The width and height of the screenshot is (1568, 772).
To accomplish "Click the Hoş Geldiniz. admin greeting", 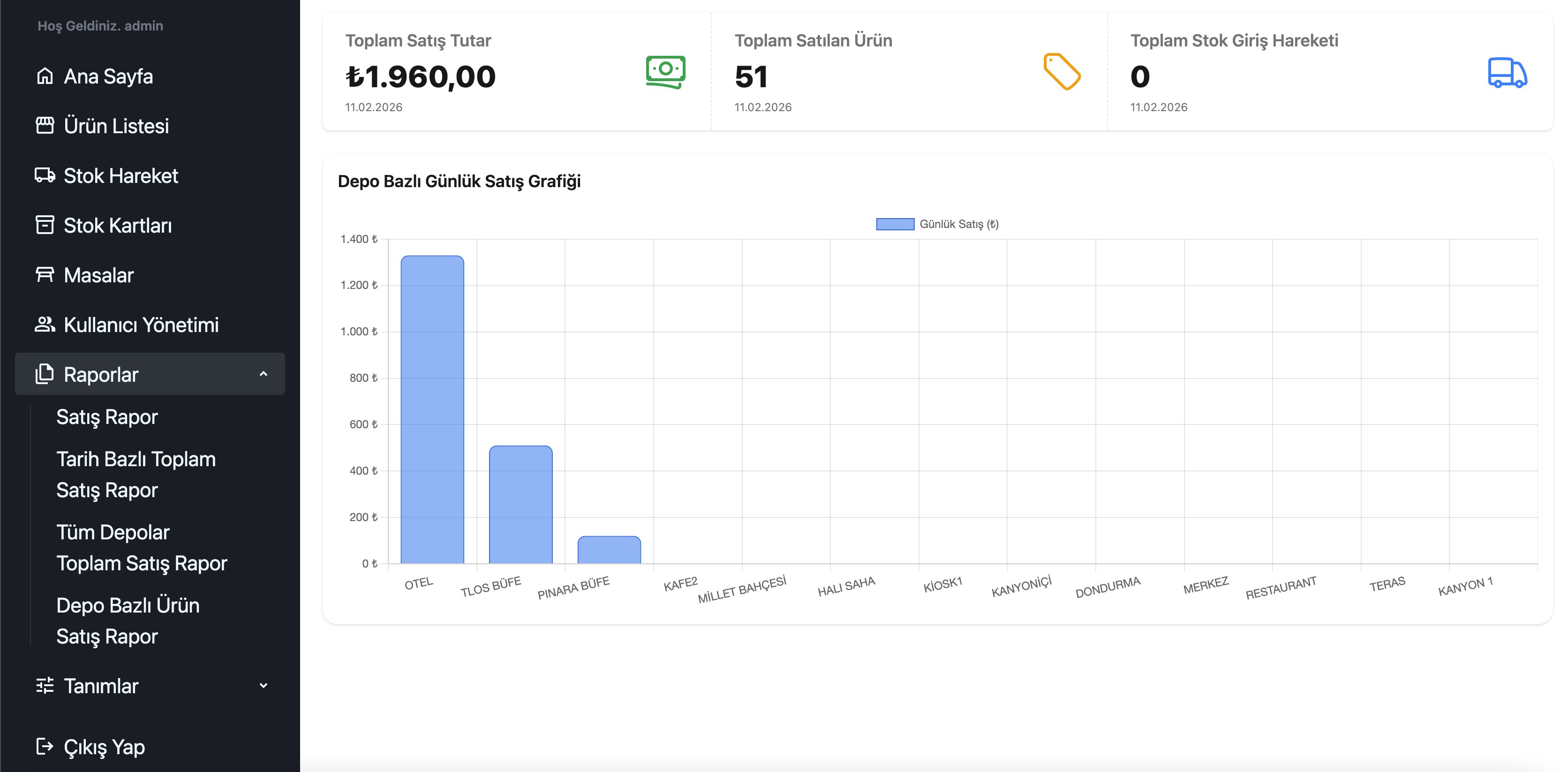I will [100, 26].
